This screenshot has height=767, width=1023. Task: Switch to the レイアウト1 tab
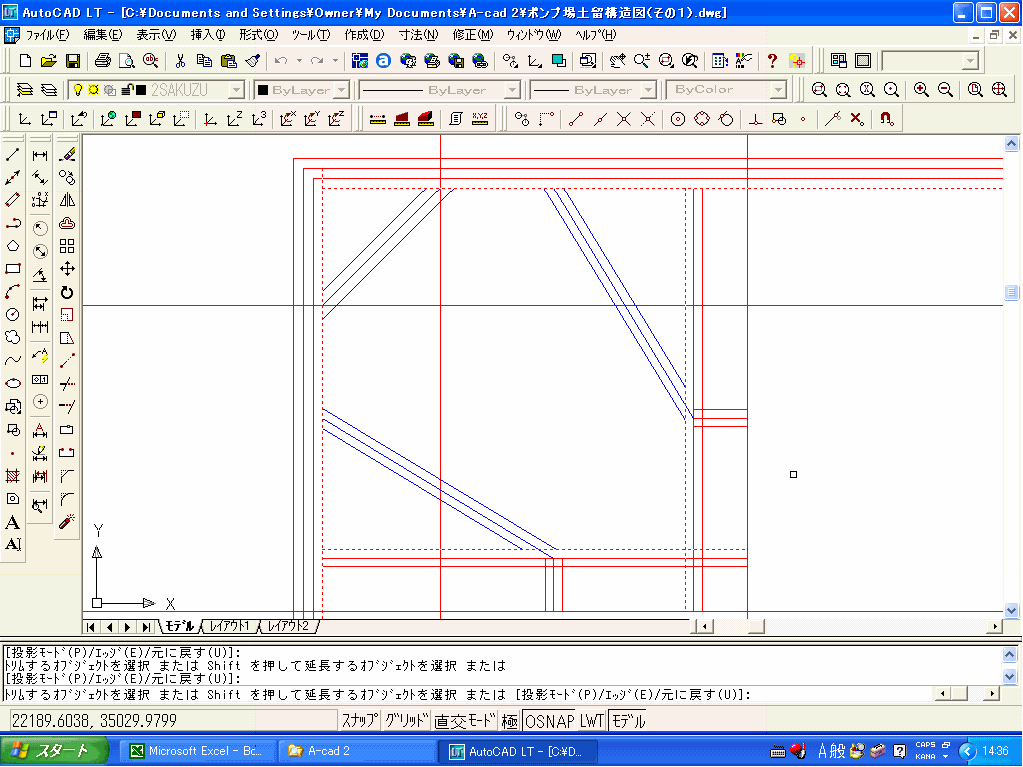click(229, 626)
